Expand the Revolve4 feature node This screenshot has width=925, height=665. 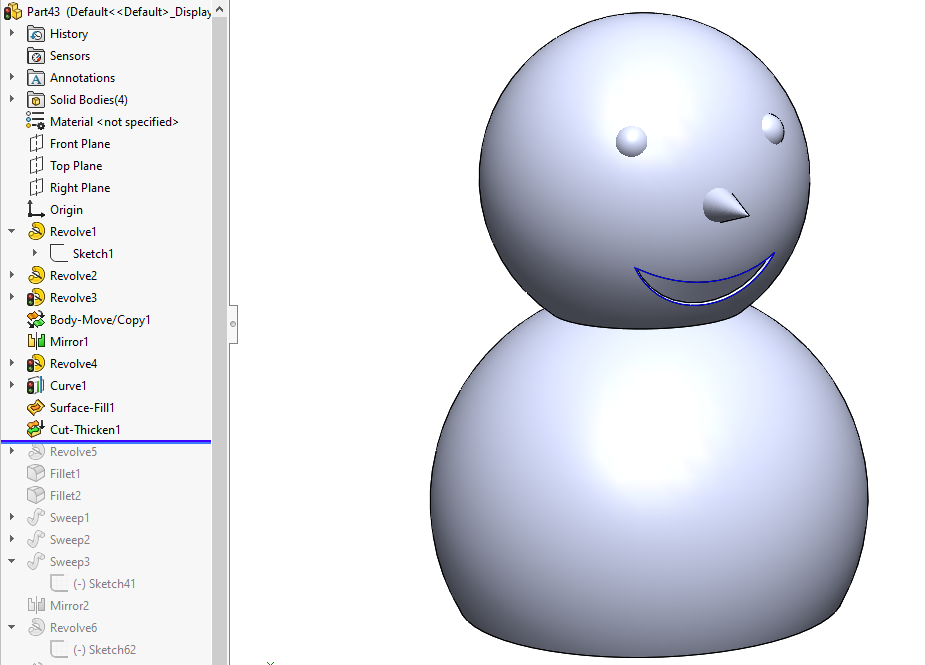tap(12, 363)
